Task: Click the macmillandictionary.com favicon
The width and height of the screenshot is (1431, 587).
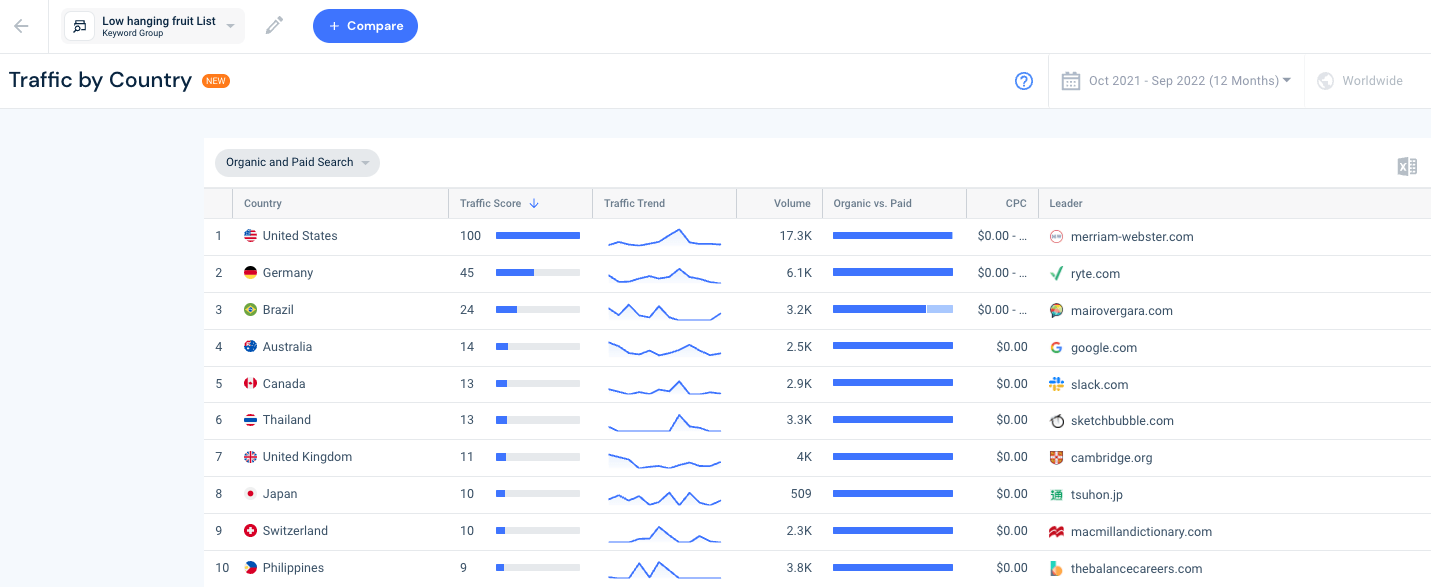Action: (x=1056, y=532)
